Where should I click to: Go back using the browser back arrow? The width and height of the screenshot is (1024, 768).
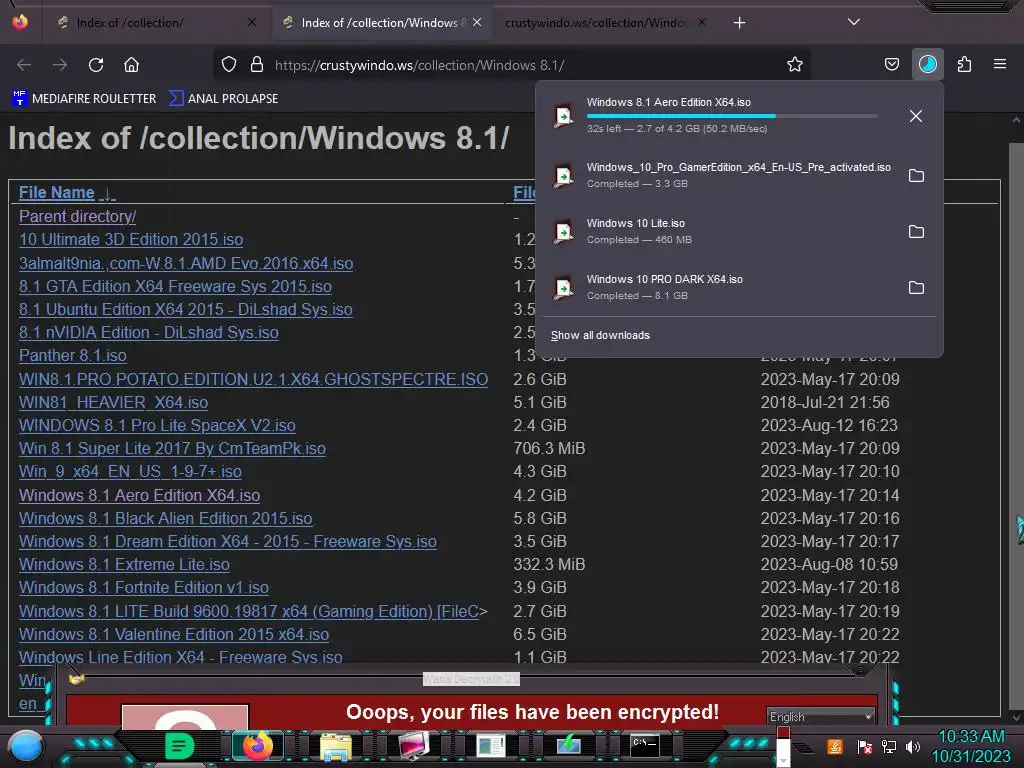click(x=24, y=65)
